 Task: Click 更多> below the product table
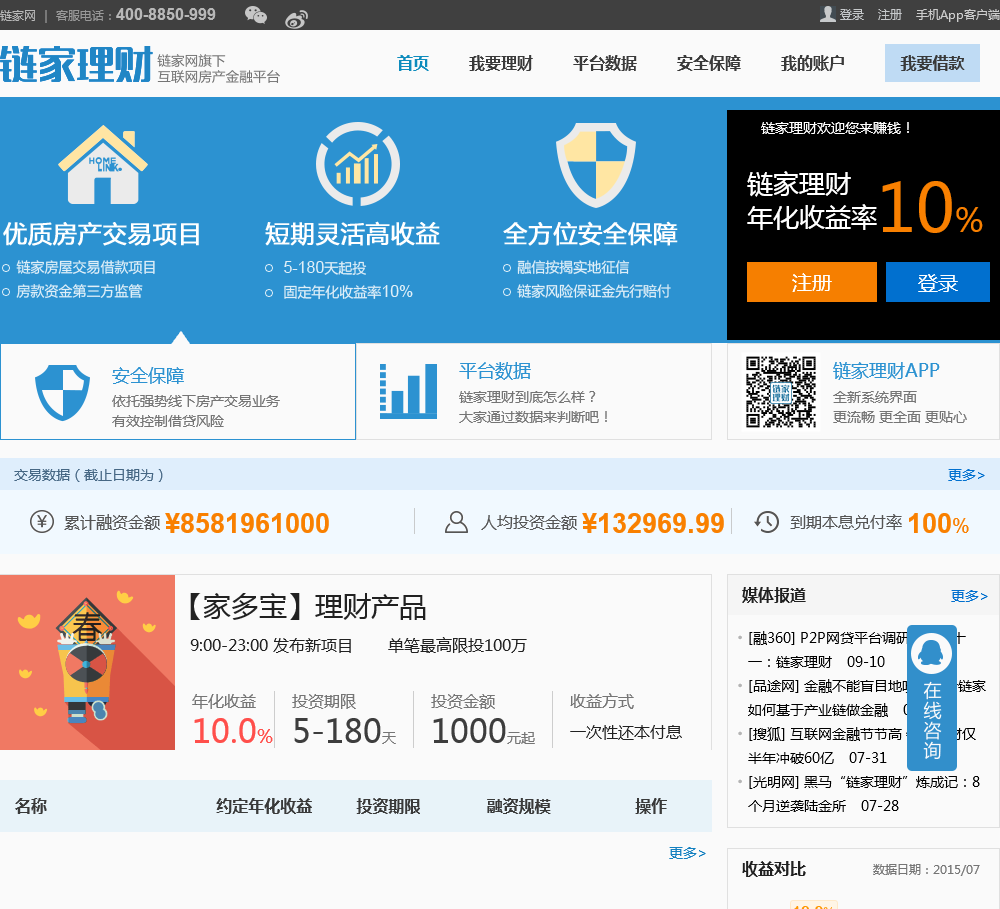(687, 853)
